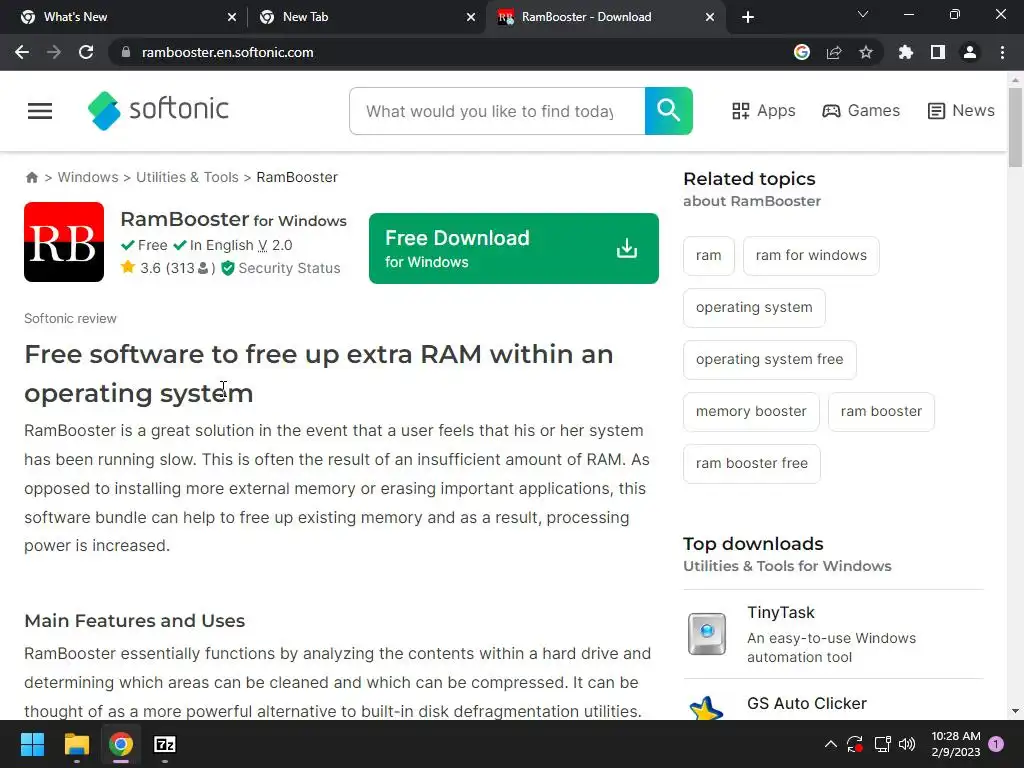Screen dimensions: 1024x768
Task: Close the New Tab tab
Action: (471, 17)
